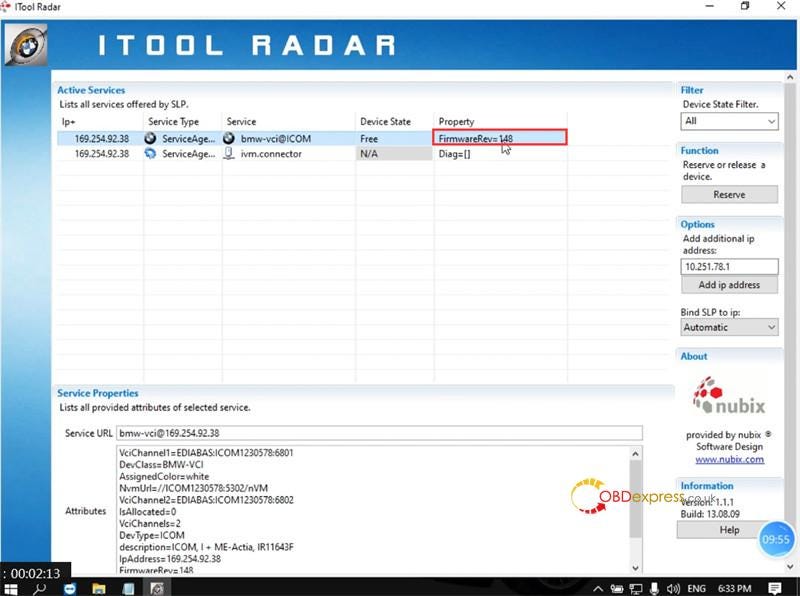Click main window scrollbar up arrow
800x596 pixels.
click(x=790, y=77)
